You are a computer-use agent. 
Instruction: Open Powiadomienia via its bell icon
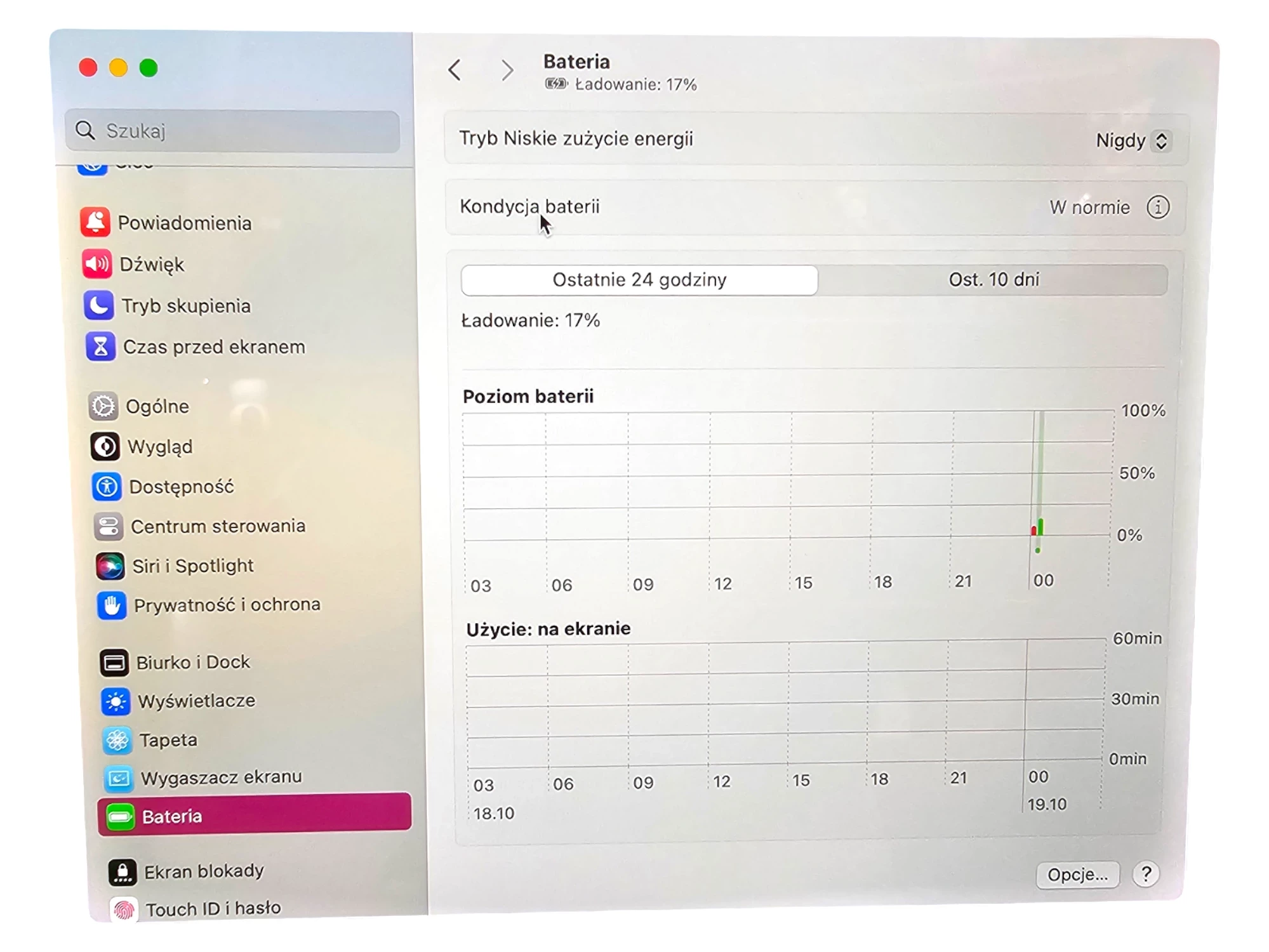tap(95, 222)
